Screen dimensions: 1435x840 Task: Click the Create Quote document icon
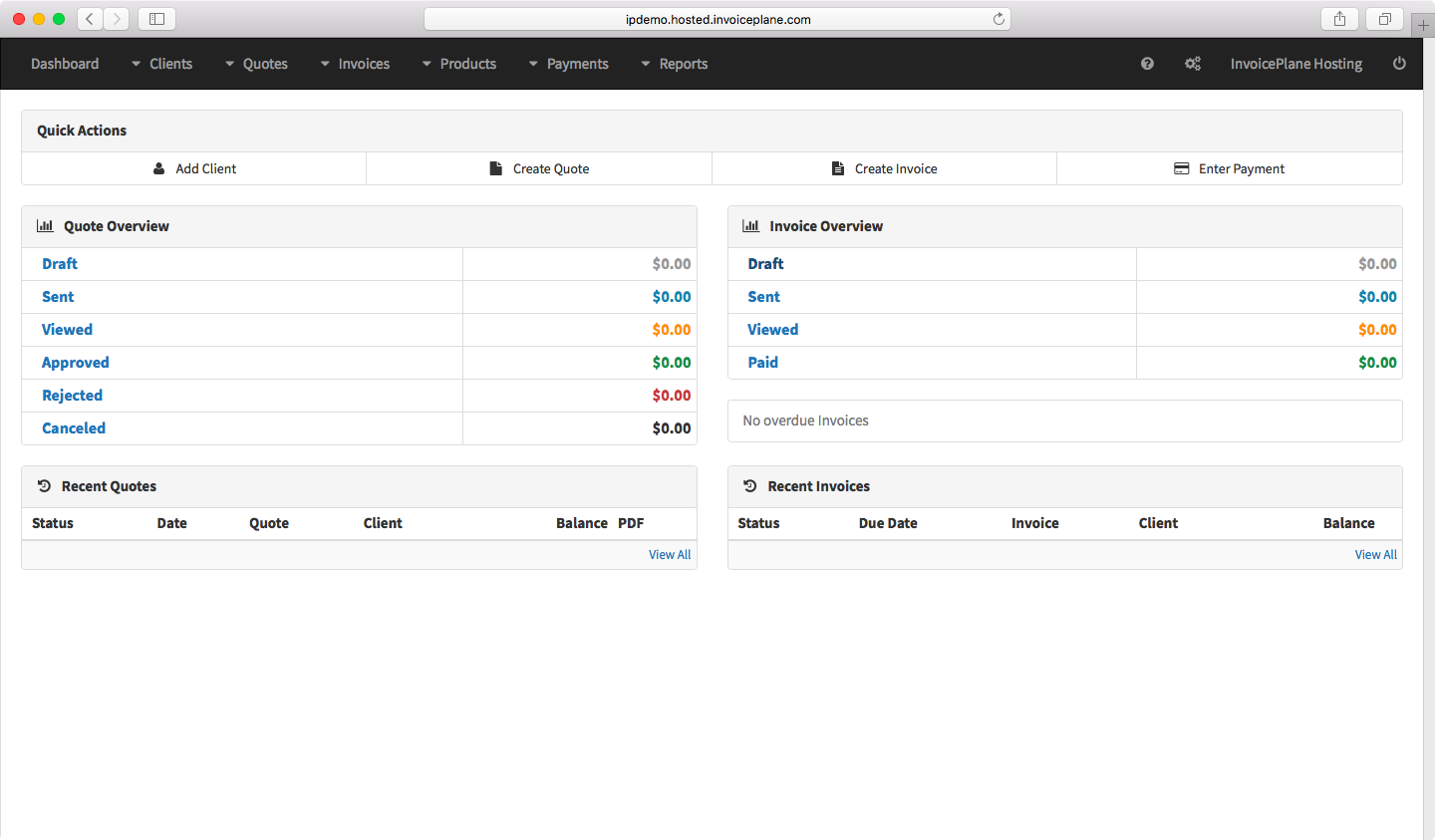click(495, 168)
